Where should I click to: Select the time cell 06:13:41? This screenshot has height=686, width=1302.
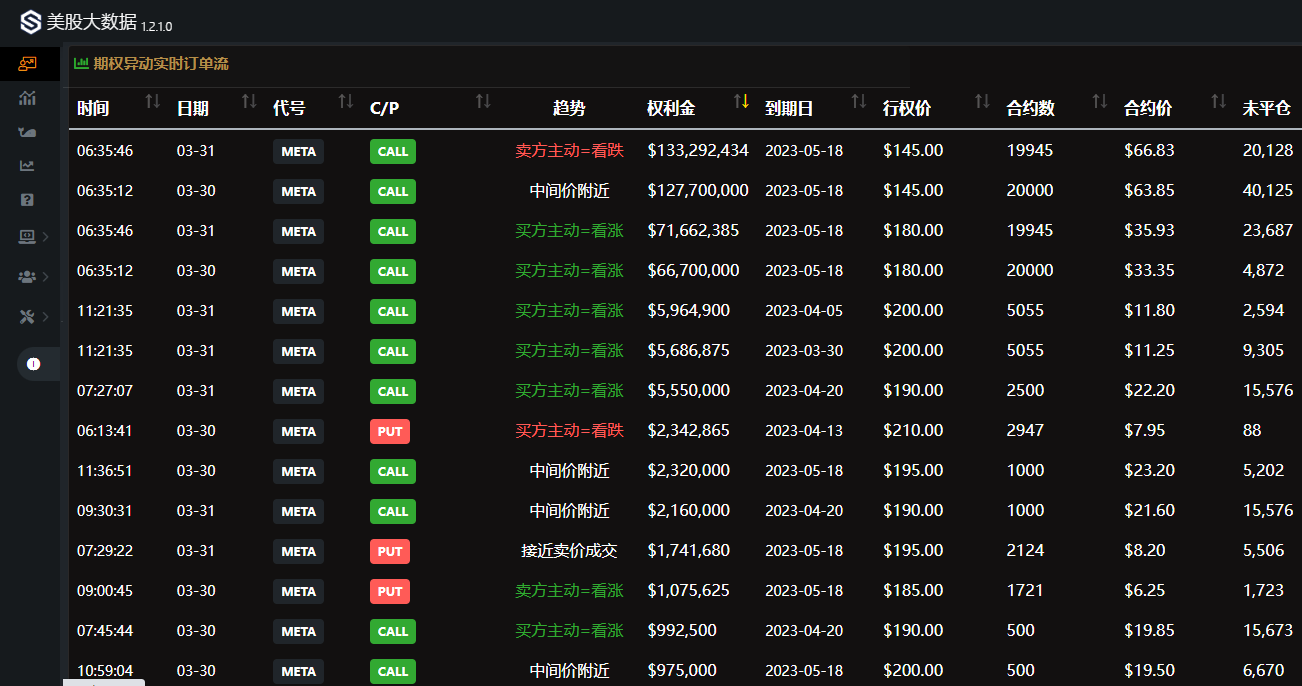coord(105,431)
